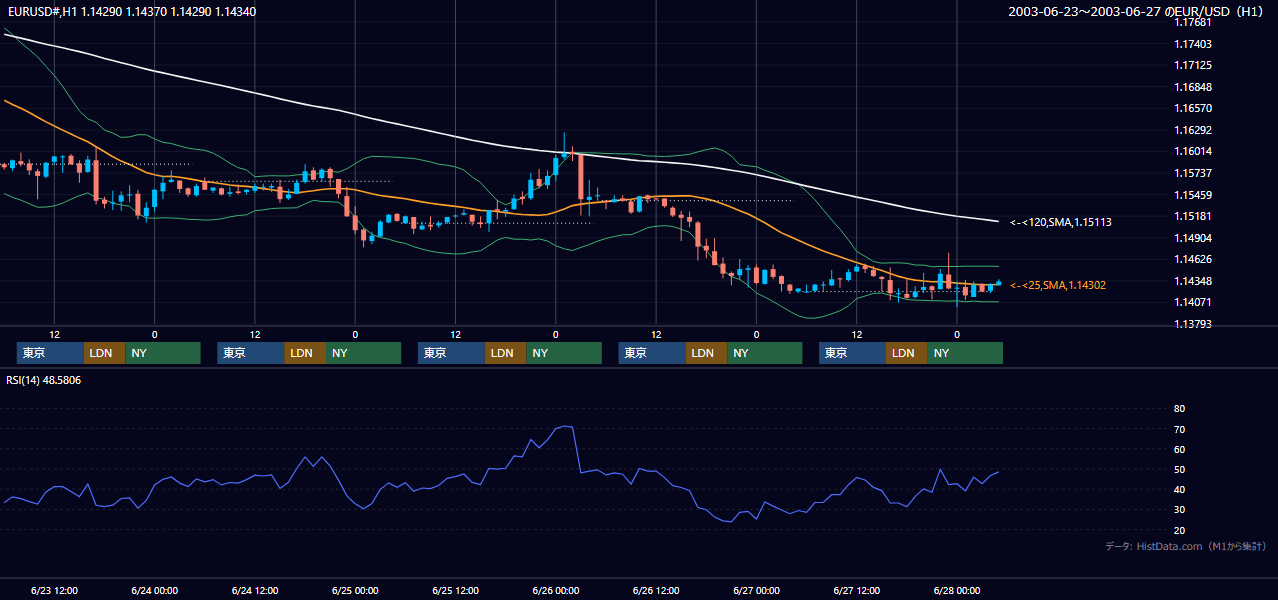The image size is (1278, 600).
Task: Click the LDN session block for 6/27
Action: point(907,353)
